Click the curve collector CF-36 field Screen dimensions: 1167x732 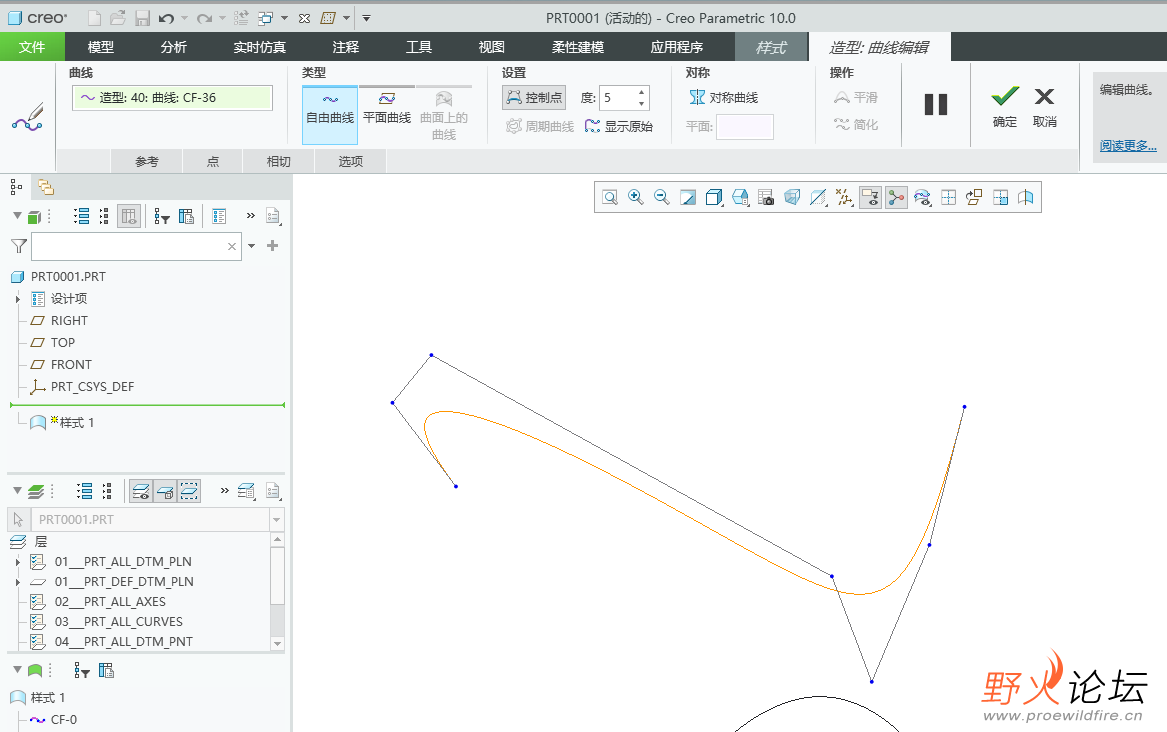pyautogui.click(x=172, y=98)
